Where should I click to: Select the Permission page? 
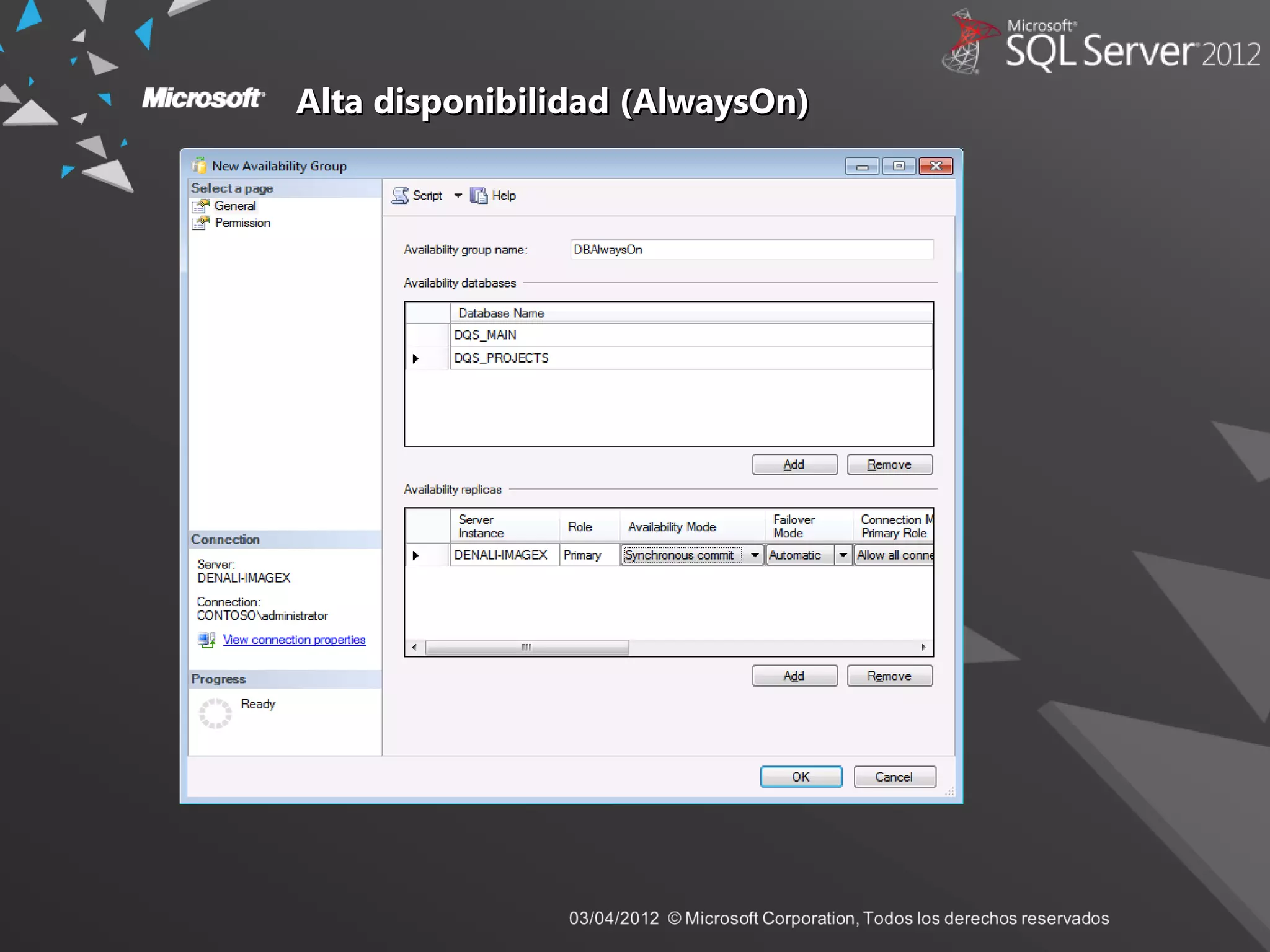click(242, 223)
